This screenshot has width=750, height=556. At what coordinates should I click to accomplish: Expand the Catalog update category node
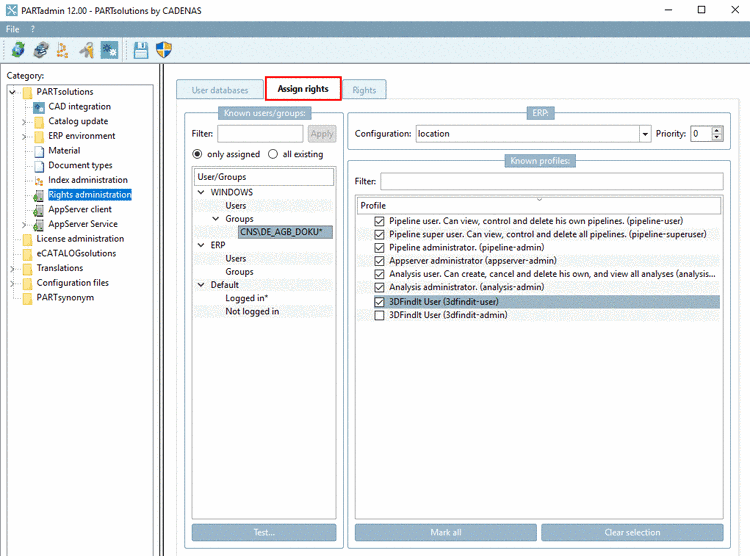tap(24, 122)
